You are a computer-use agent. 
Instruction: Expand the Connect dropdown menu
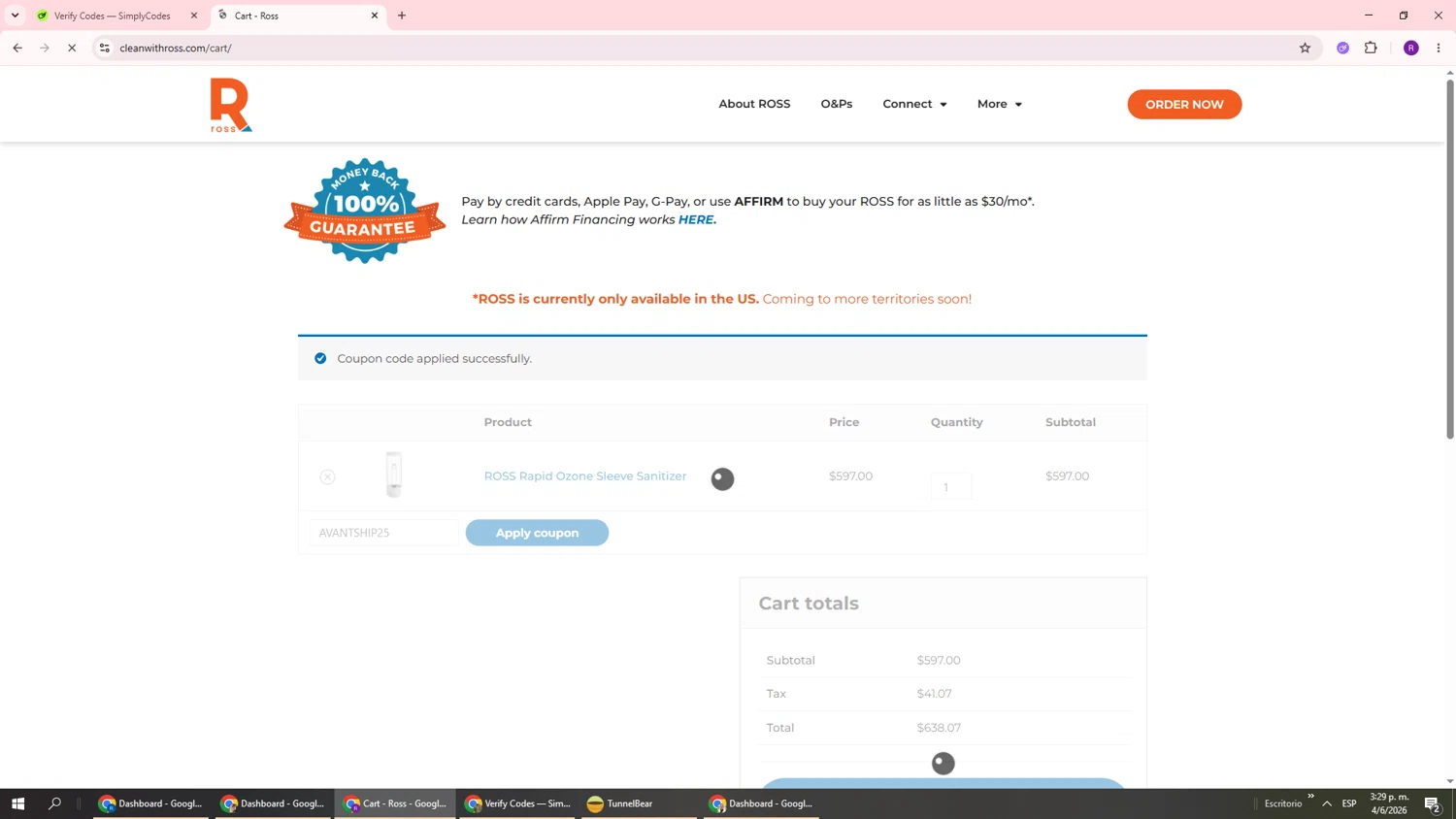[x=914, y=104]
